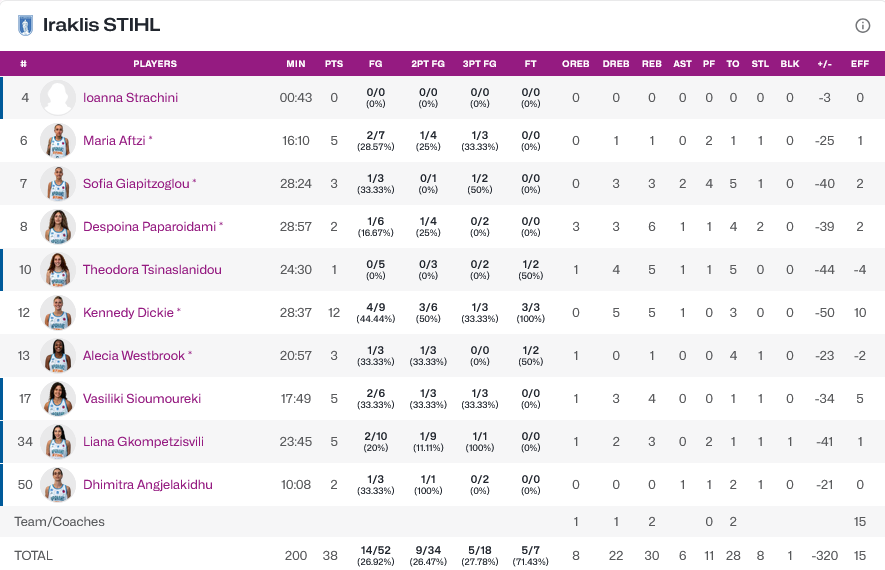
Task: Click the Iraklis STIHL team logo
Action: click(x=26, y=26)
